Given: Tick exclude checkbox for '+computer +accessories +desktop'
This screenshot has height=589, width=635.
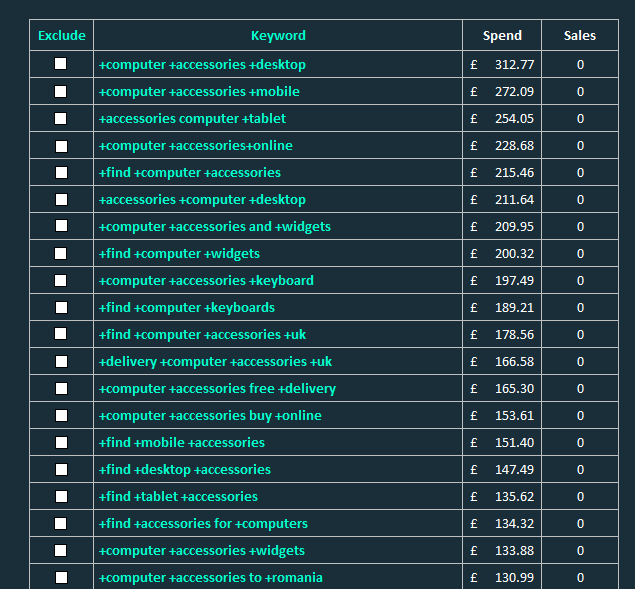Looking at the screenshot, I should click(61, 64).
